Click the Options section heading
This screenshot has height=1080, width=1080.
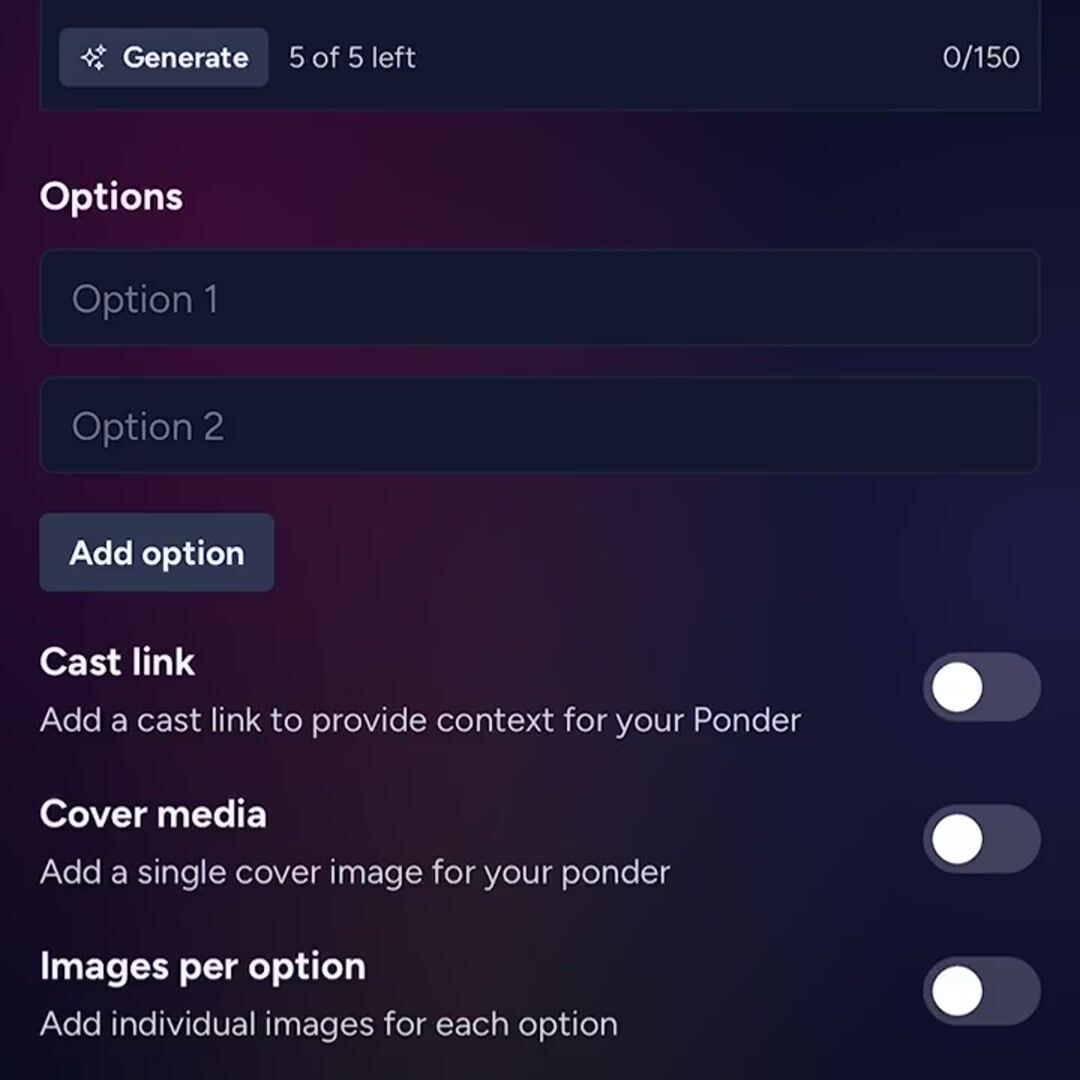click(x=111, y=197)
